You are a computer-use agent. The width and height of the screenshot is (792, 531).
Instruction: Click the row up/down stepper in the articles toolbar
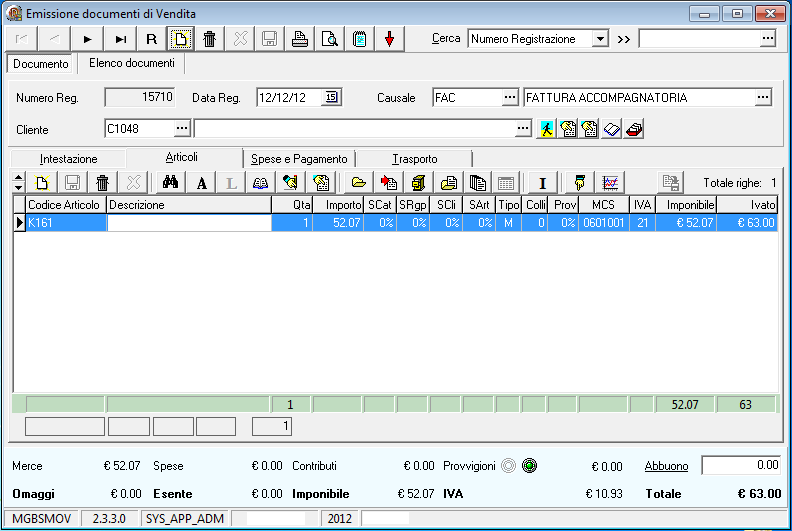tap(18, 182)
